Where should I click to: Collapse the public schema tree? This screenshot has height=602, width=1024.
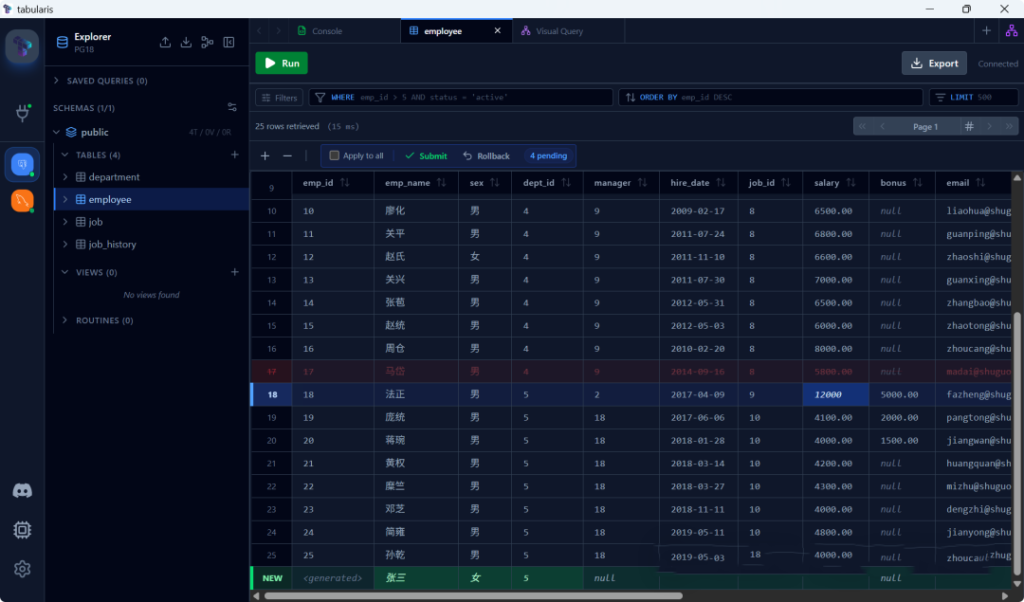click(57, 132)
